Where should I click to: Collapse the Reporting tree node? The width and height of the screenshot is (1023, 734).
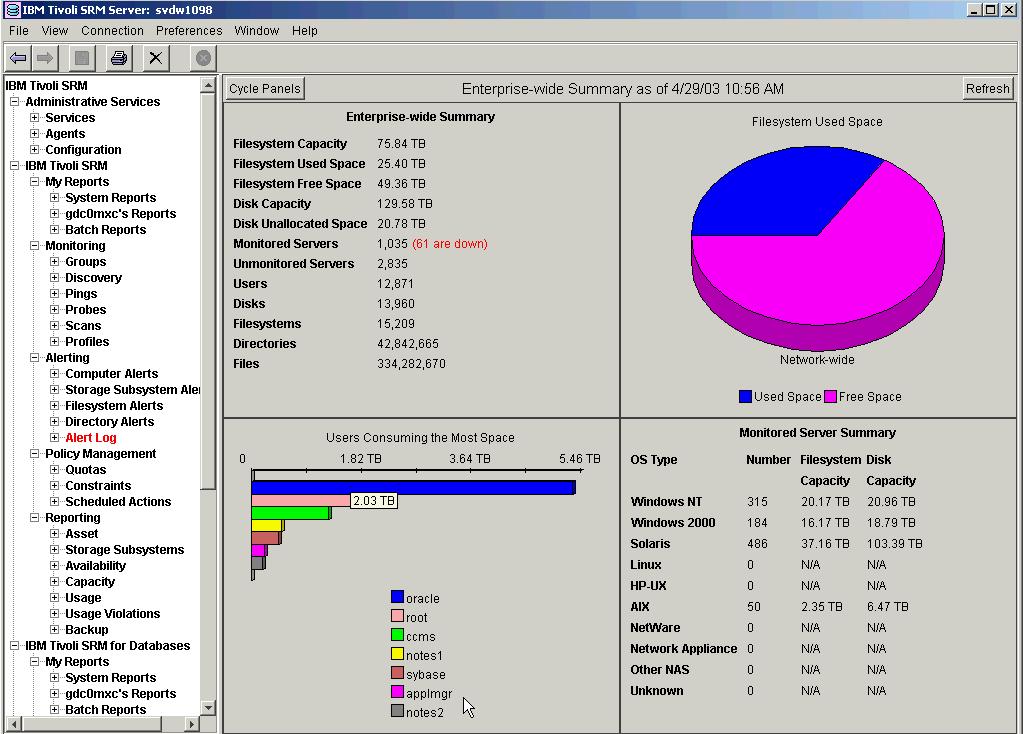click(x=35, y=517)
